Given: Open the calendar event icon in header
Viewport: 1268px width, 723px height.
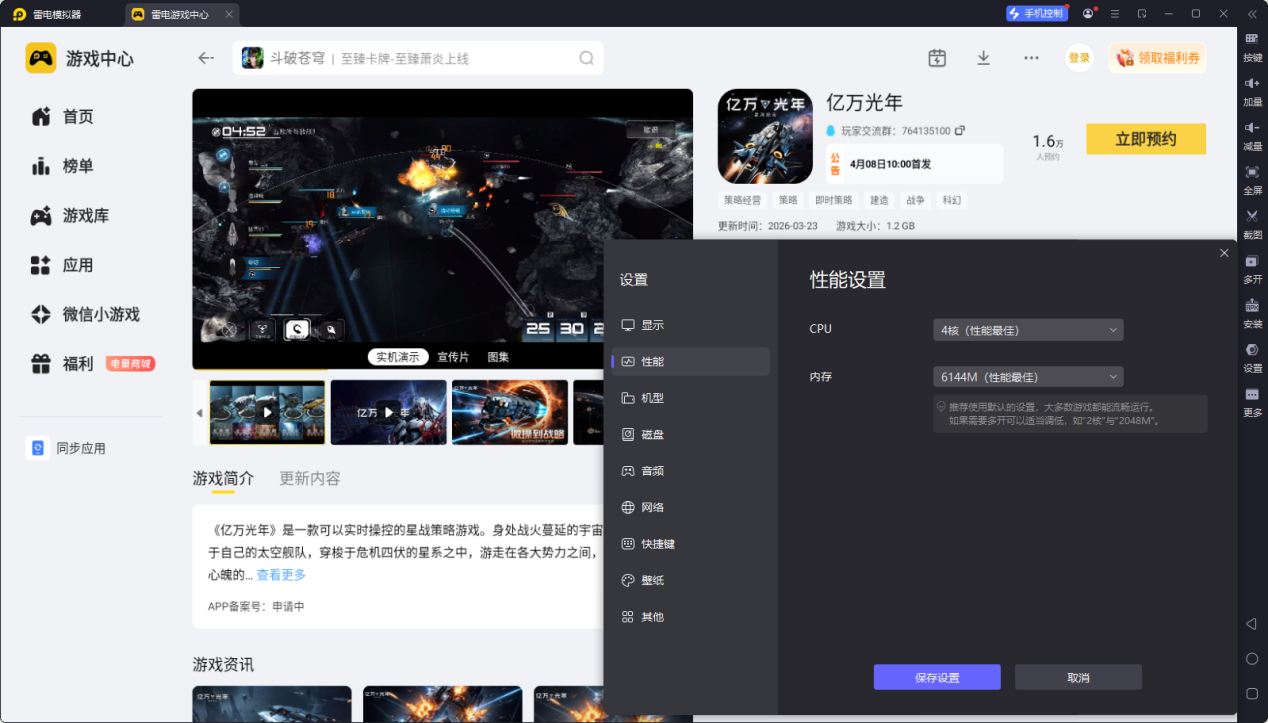Looking at the screenshot, I should (x=937, y=58).
